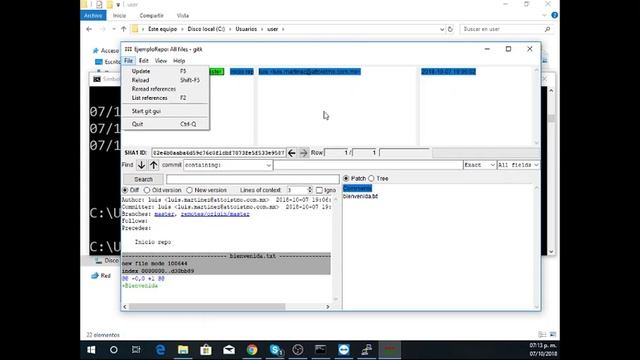Image resolution: width=640 pixels, height=360 pixels.
Task: Open OBS Studio taskbar icon
Action: pos(298,350)
